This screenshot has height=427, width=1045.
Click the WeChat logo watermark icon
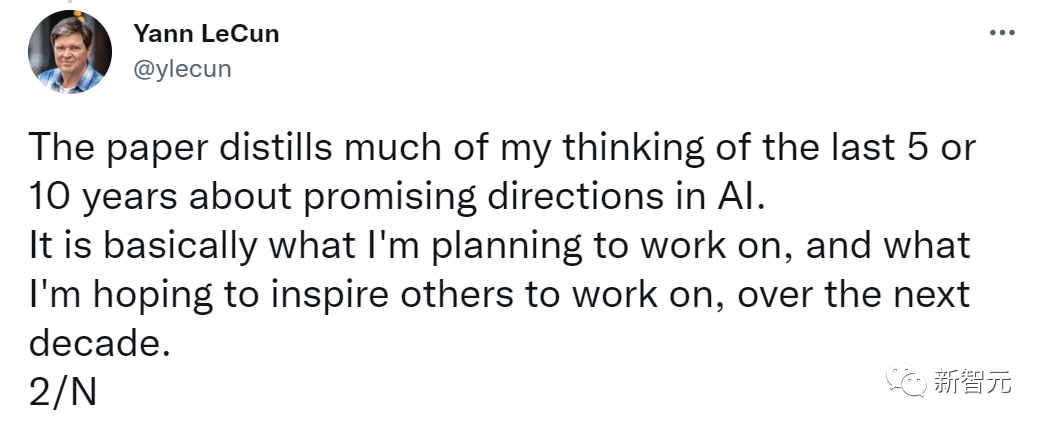pos(912,382)
